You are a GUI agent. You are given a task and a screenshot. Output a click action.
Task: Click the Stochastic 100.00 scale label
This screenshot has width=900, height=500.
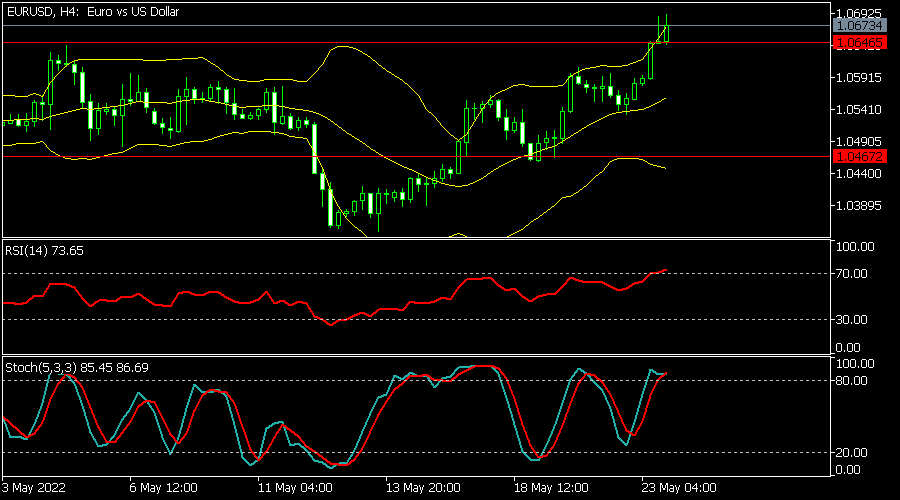(855, 364)
